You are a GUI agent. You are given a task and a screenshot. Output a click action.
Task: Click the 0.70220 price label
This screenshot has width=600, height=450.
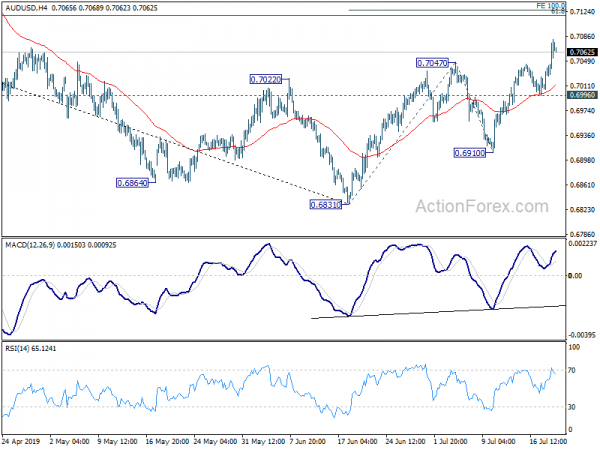pos(266,80)
